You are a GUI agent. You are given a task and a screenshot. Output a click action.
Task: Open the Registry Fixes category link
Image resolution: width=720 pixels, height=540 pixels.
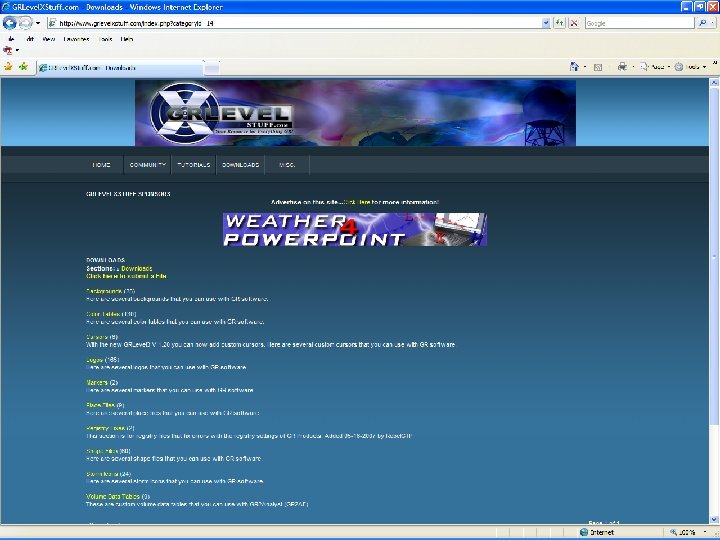coord(106,428)
